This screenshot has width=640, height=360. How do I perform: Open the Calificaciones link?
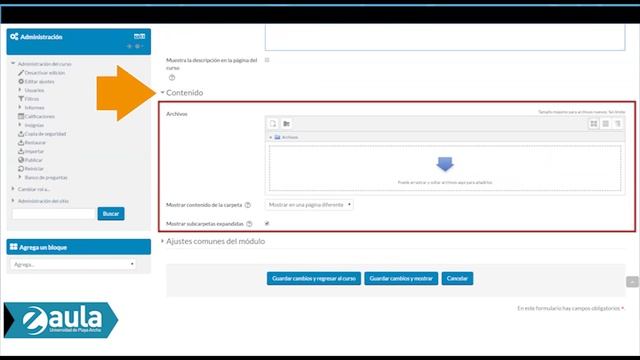40,116
